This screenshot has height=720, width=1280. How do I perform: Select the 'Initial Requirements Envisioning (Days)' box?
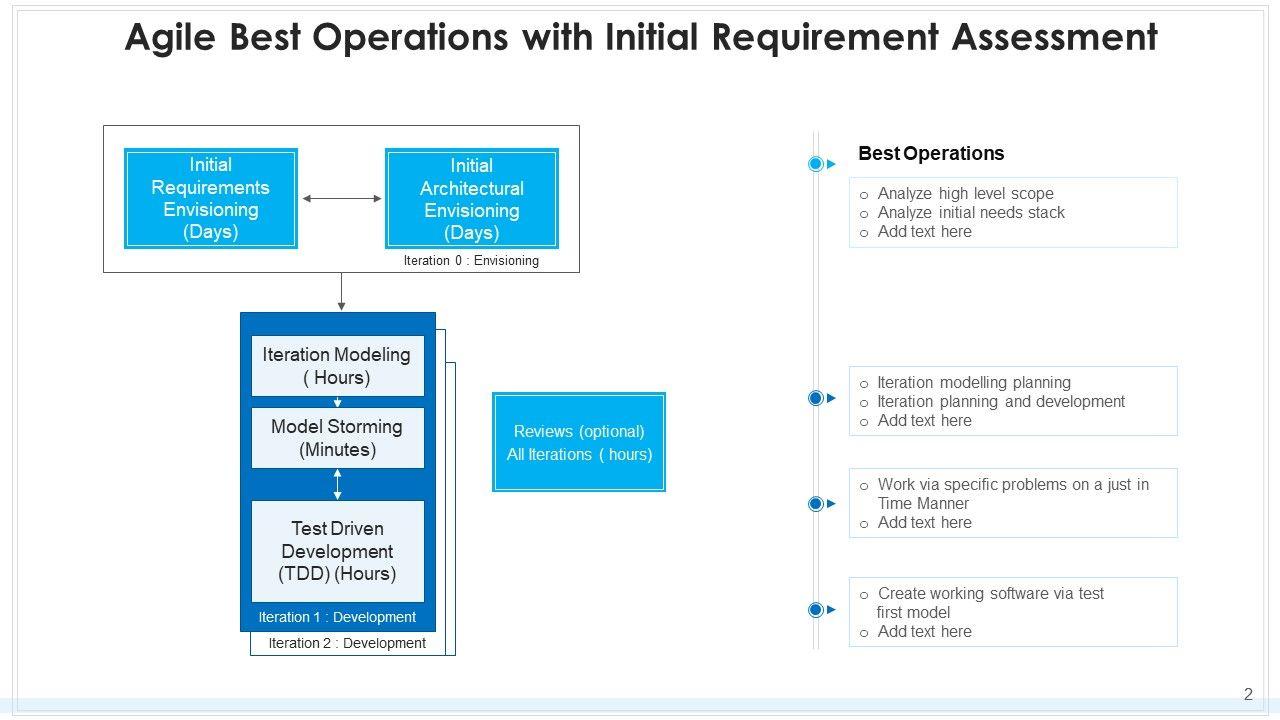pos(211,198)
